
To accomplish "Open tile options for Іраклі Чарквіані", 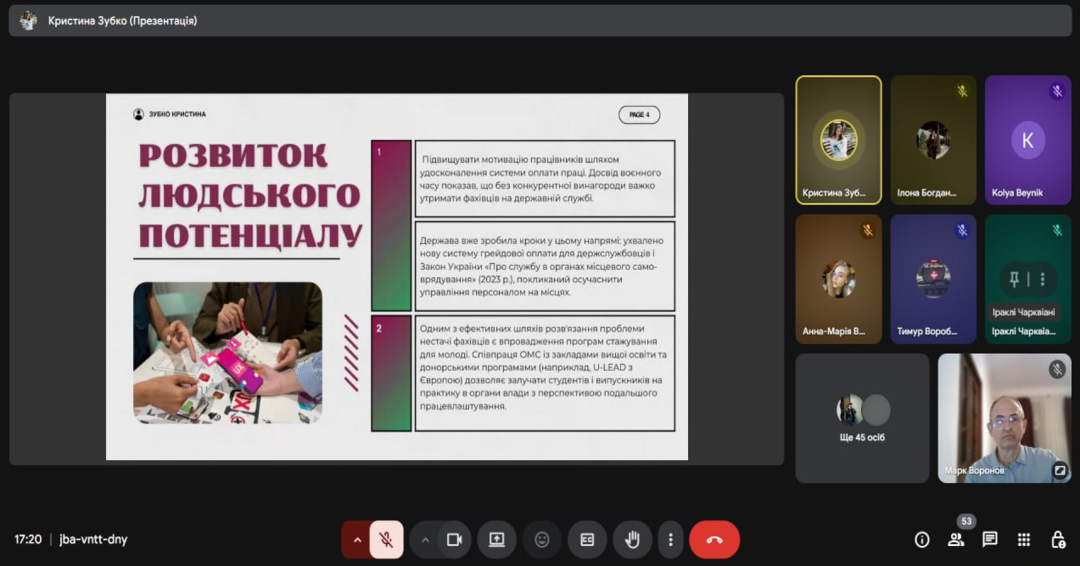I will click(1042, 279).
